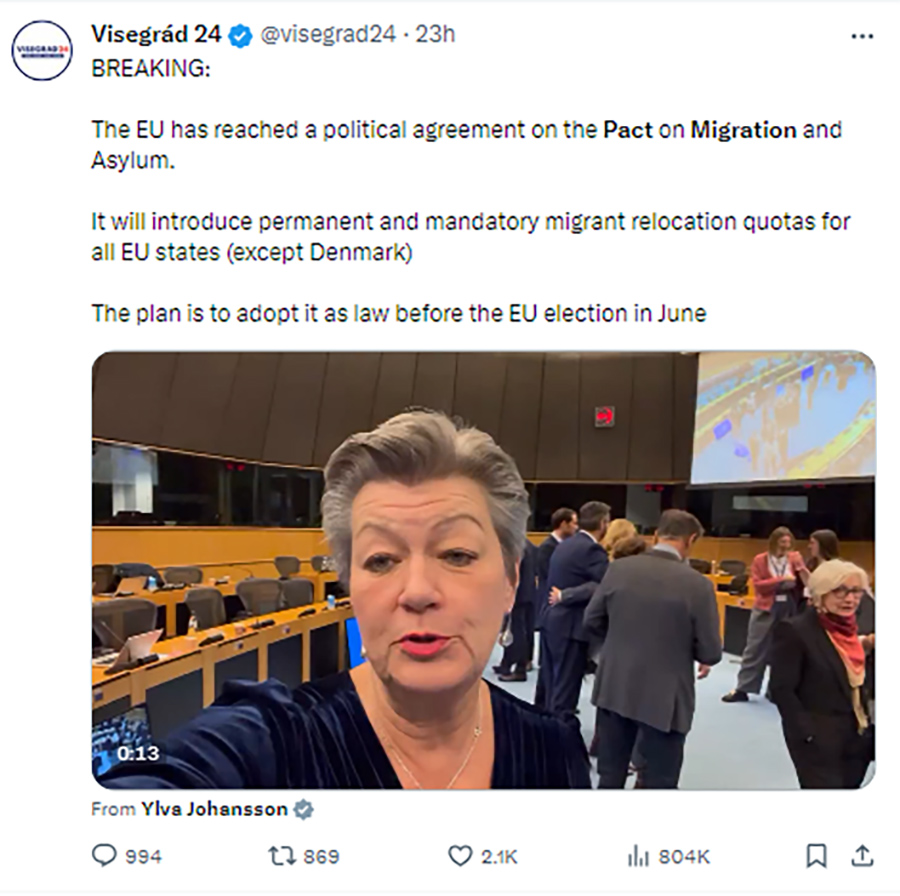
Task: Click the 869 reposts count
Action: click(x=320, y=857)
